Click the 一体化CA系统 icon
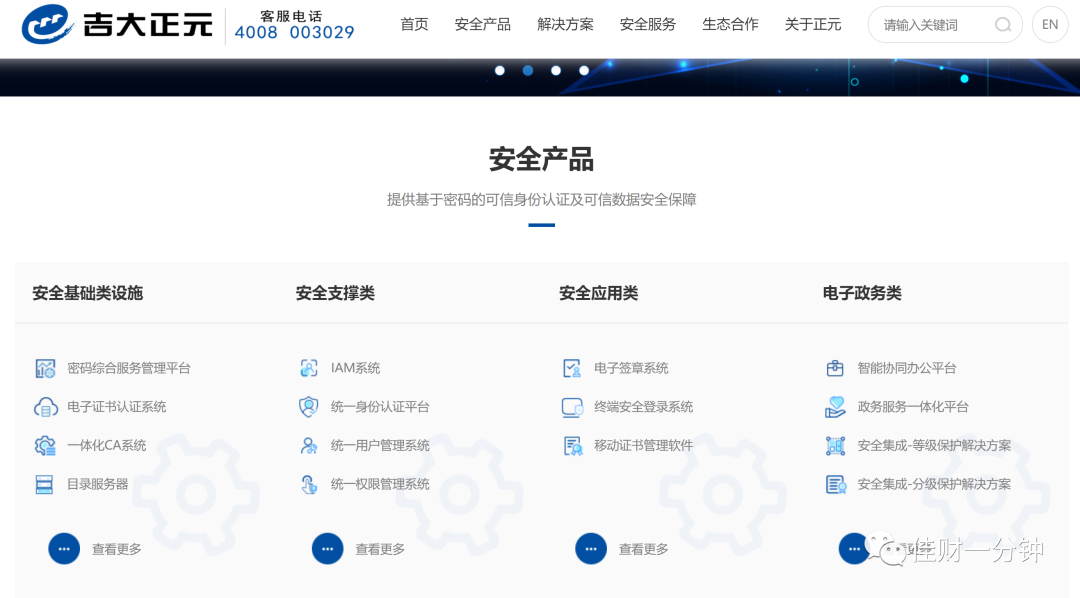This screenshot has width=1080, height=598. click(45, 446)
